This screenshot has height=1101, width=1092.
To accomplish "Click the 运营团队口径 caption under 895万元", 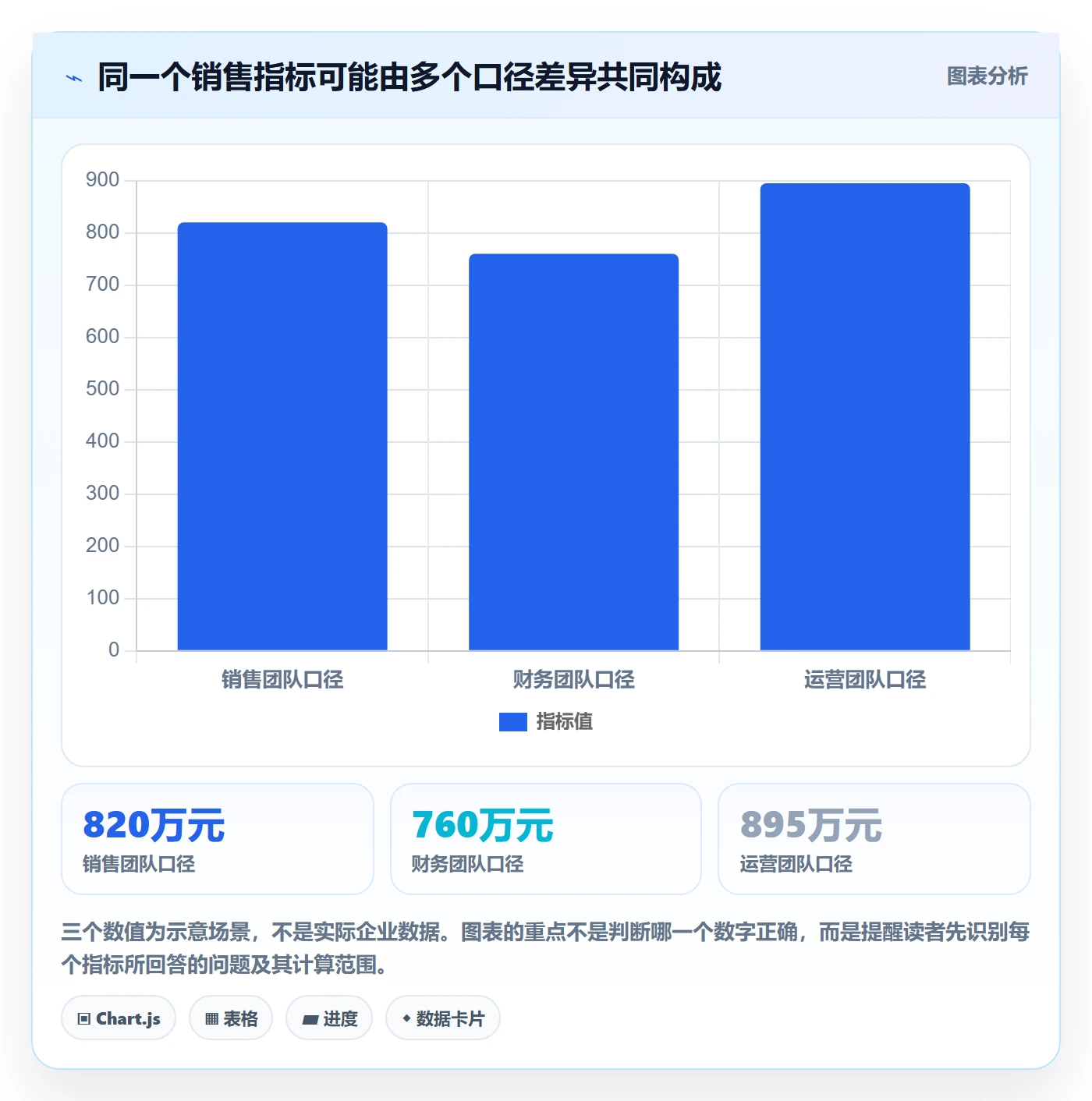I will tap(796, 864).
